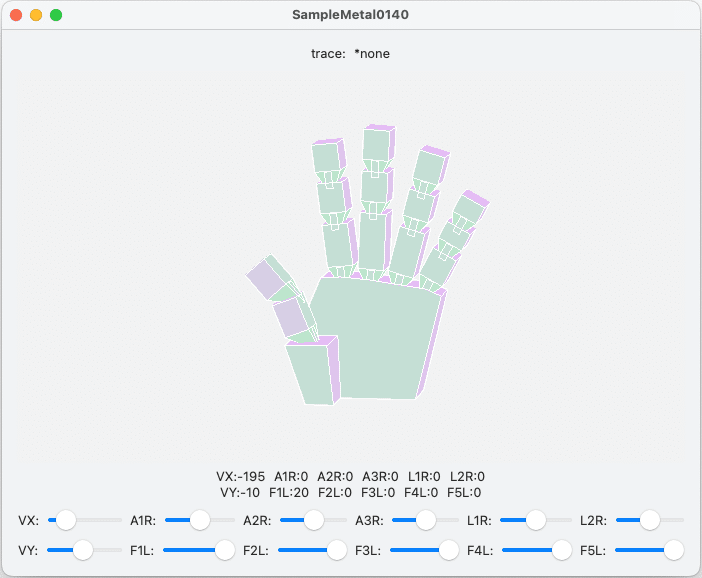This screenshot has height=578, width=702.
Task: Click the yellow minimize window button
Action: (x=36, y=15)
